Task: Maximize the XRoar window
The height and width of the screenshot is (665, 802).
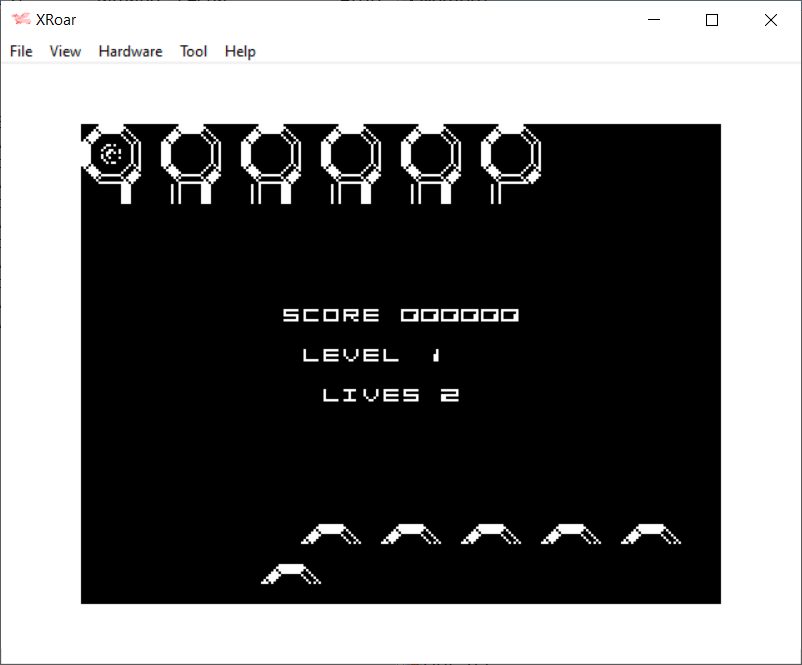Action: 712,20
